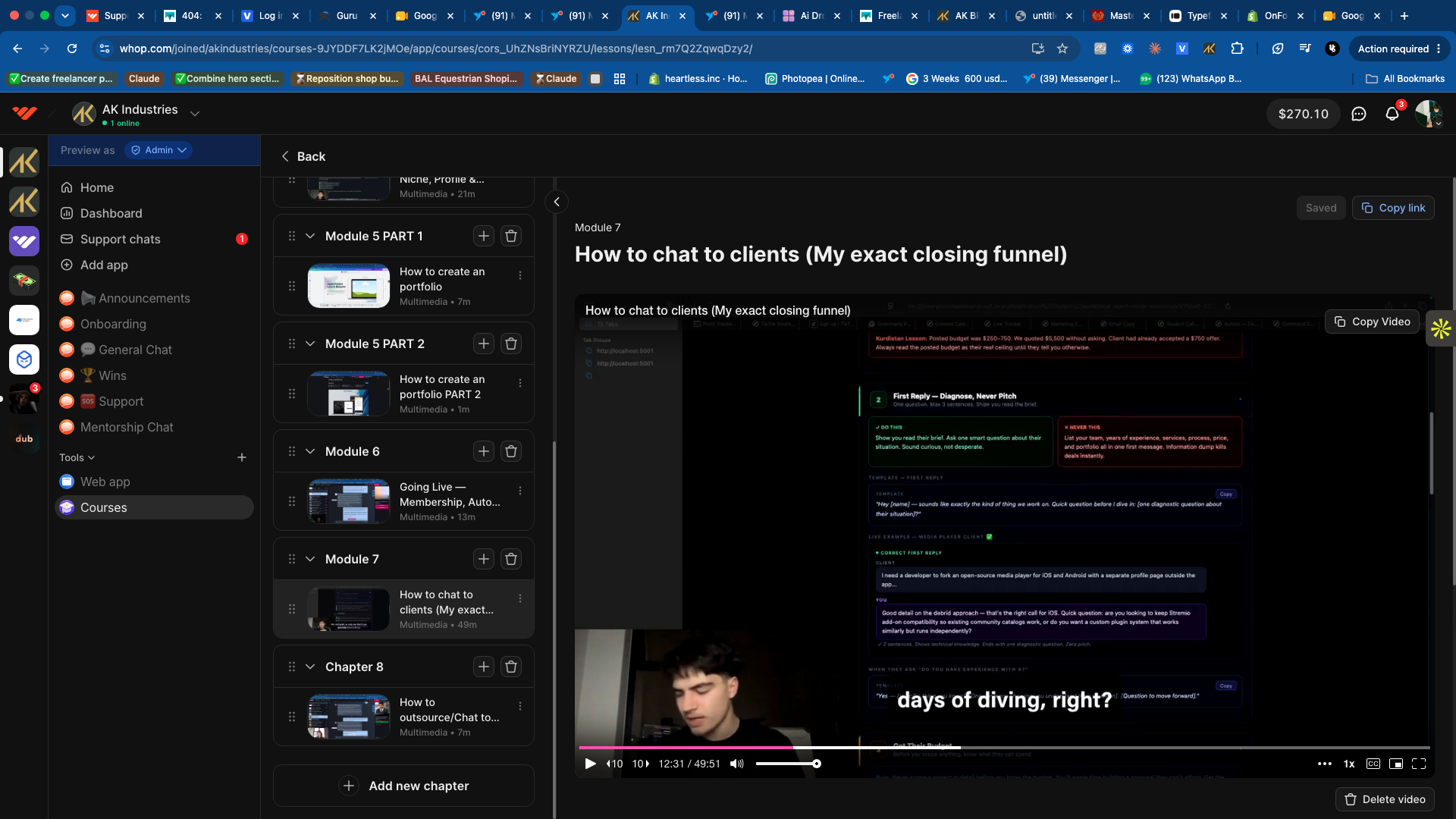Toggle picture-in-picture mode
Image resolution: width=1456 pixels, height=819 pixels.
pos(1396,764)
